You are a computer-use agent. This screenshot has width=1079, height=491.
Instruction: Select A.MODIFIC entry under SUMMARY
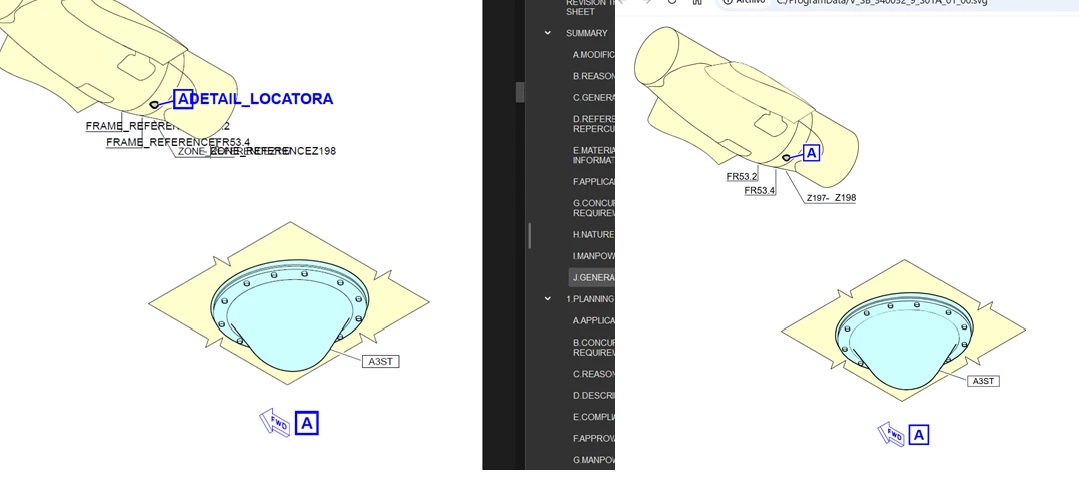click(x=593, y=54)
